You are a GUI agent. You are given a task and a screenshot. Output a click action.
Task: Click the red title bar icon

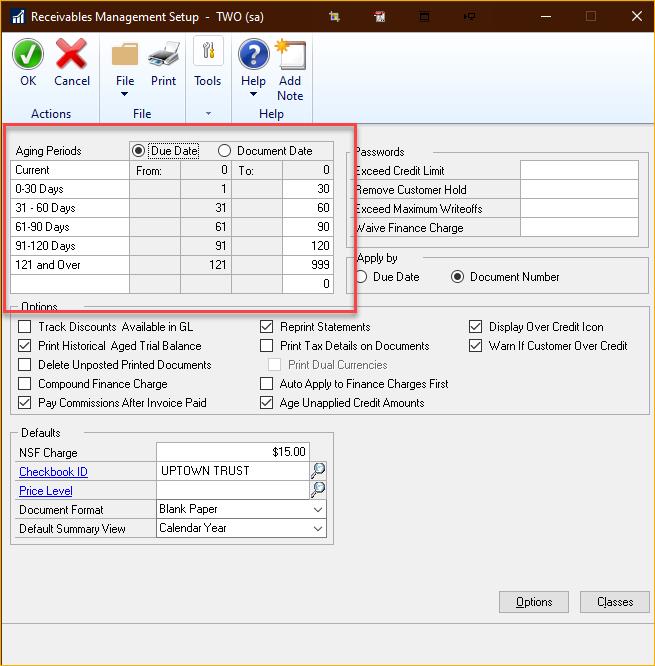coord(379,17)
